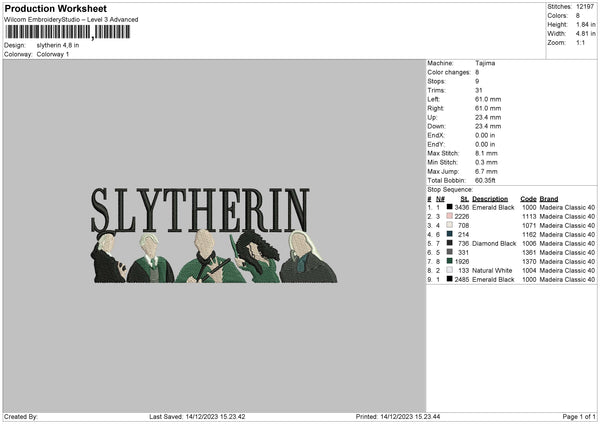Image resolution: width=600 pixels, height=424 pixels.
Task: Click the Stop Sequence label
Action: click(449, 188)
